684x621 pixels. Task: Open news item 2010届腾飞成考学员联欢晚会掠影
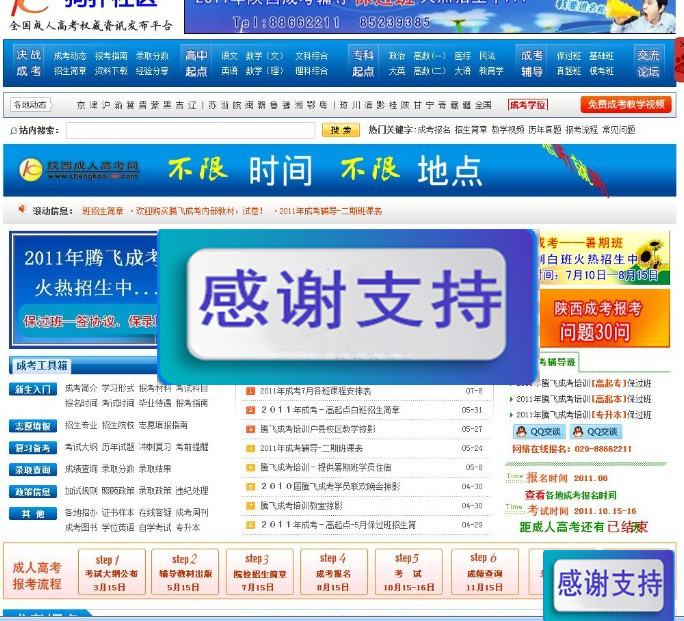(x=330, y=486)
